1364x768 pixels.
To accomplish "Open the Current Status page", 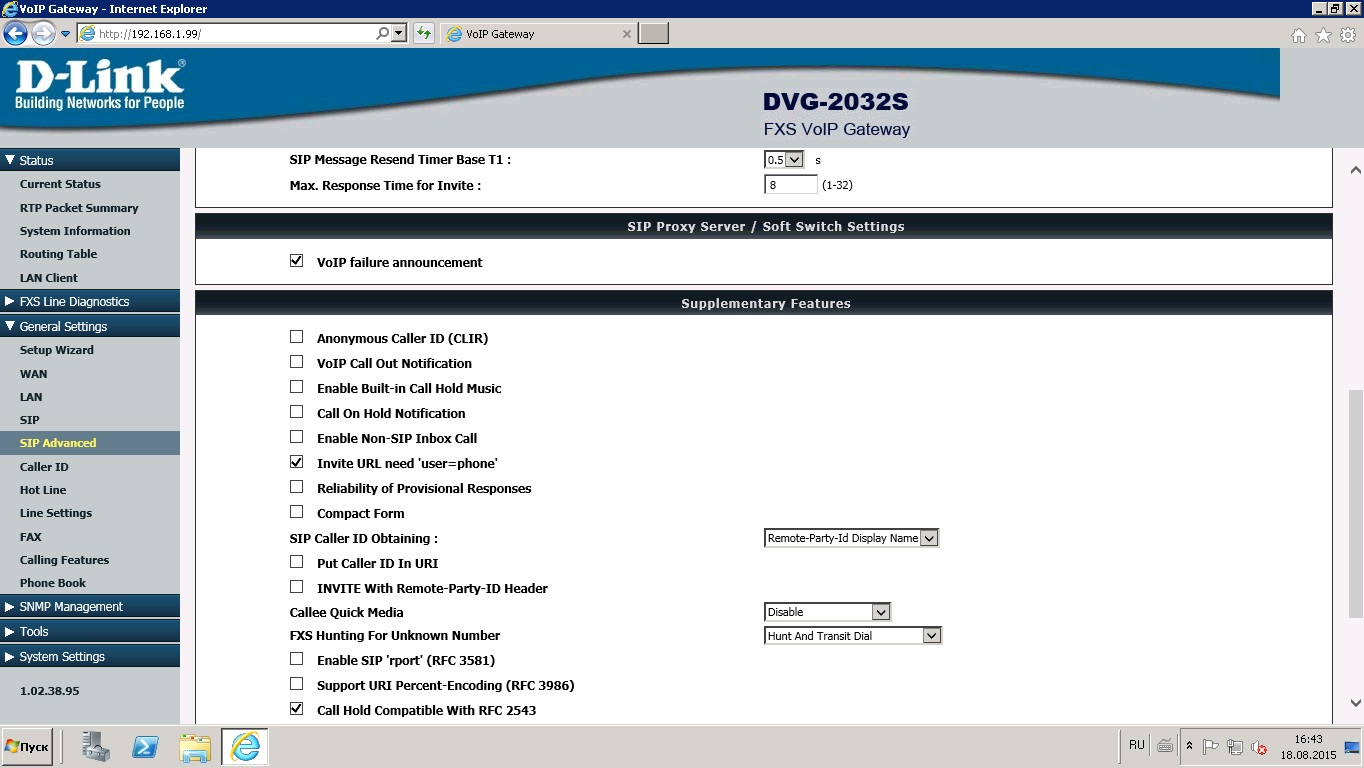I will 60,184.
